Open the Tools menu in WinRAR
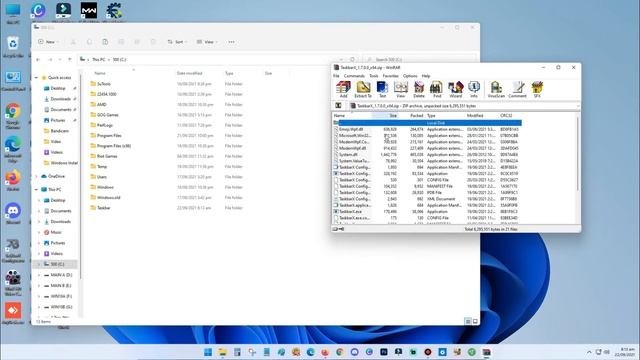The height and width of the screenshot is (360, 640). (374, 76)
